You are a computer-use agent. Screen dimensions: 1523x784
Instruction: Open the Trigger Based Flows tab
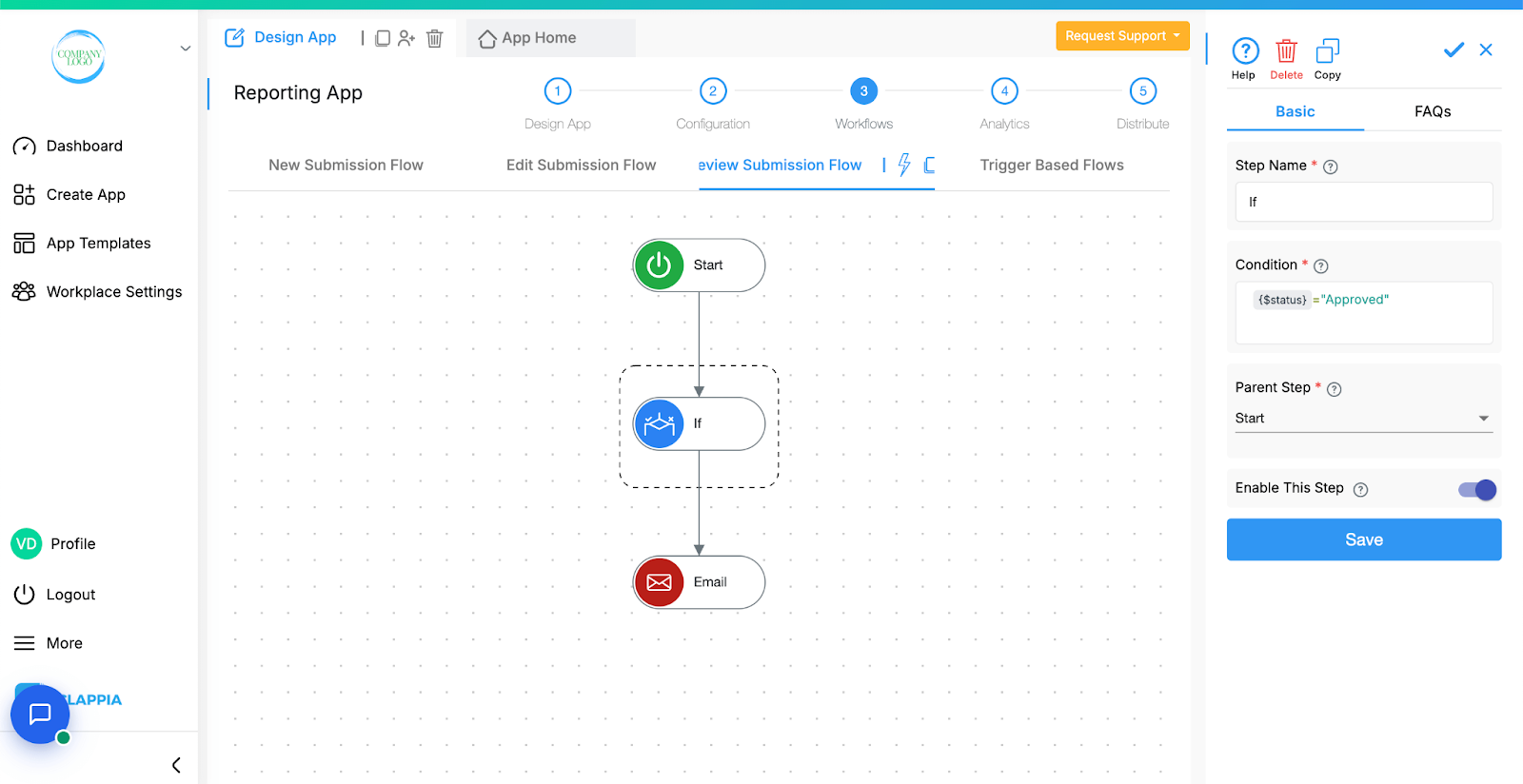point(1052,165)
